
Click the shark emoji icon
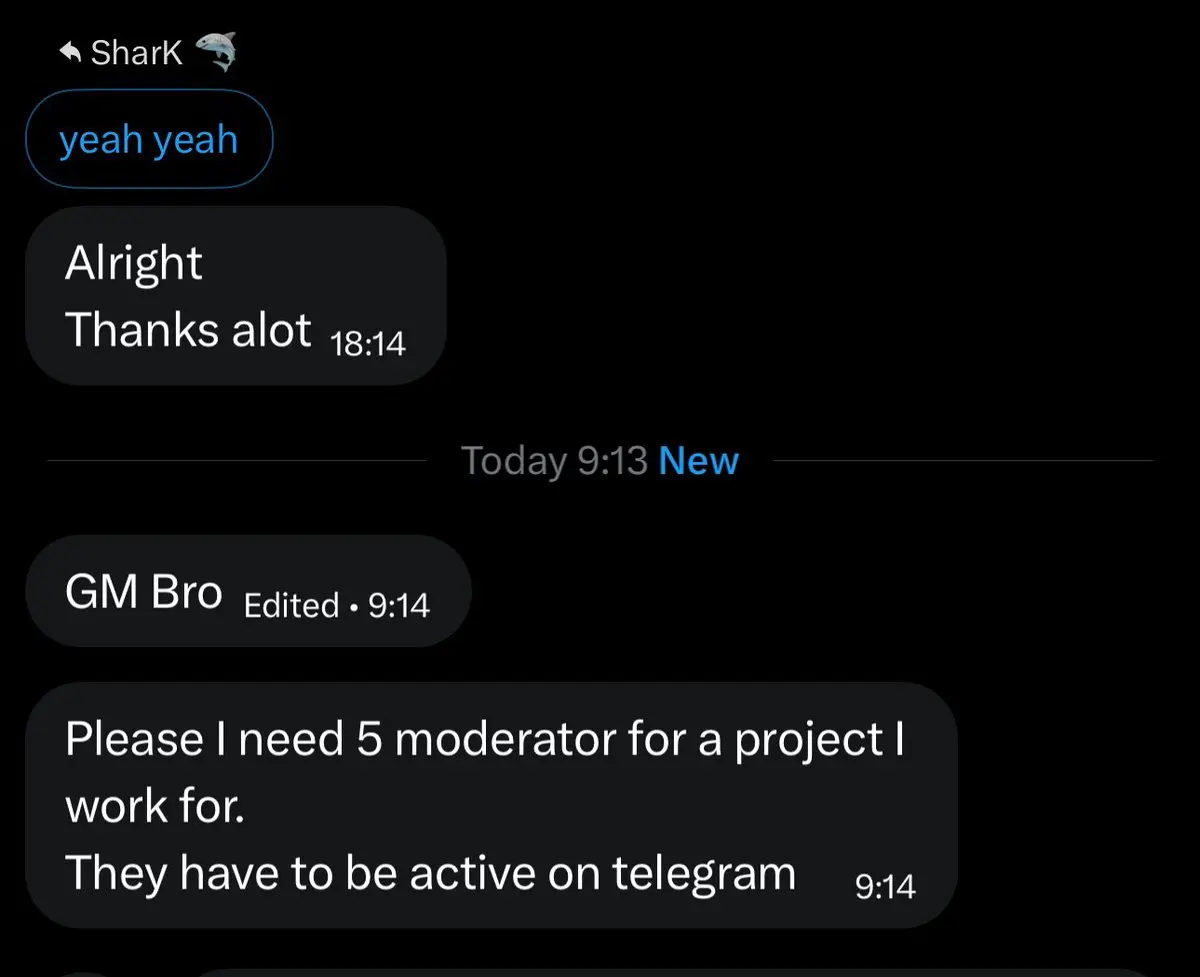click(x=216, y=52)
